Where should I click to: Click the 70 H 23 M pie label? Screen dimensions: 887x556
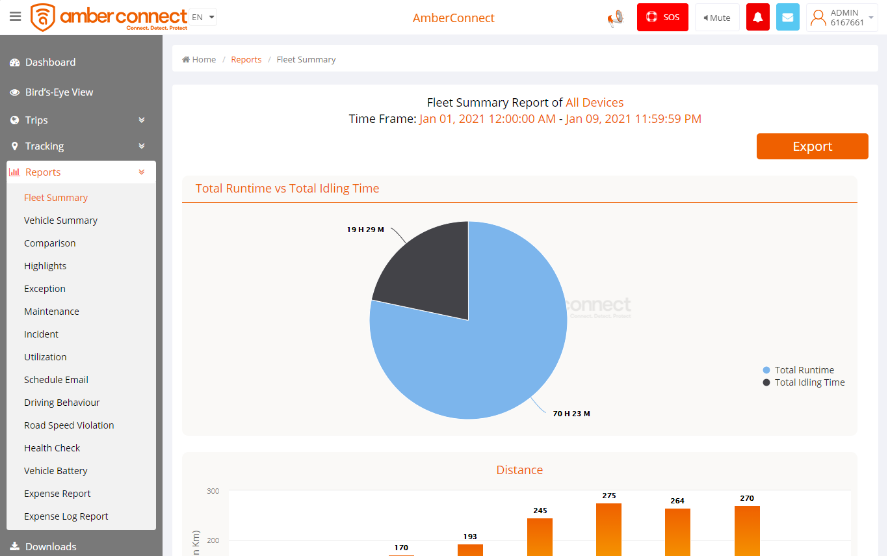571,413
